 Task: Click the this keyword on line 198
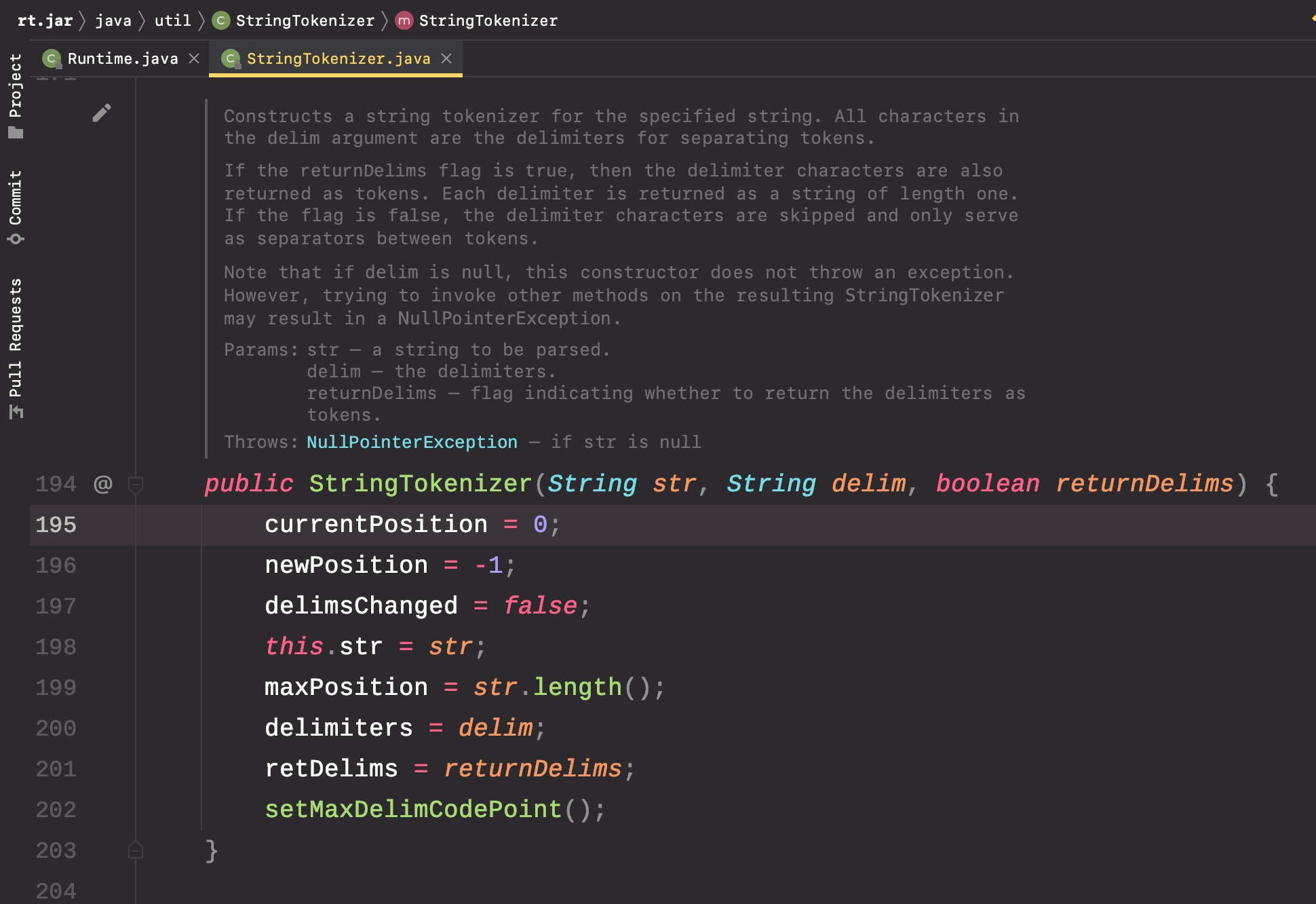pyautogui.click(x=294, y=647)
